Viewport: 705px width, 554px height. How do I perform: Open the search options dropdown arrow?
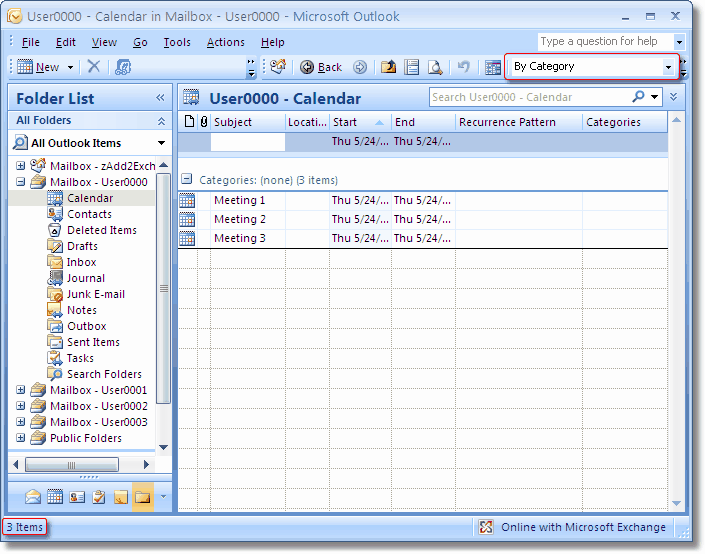click(654, 97)
